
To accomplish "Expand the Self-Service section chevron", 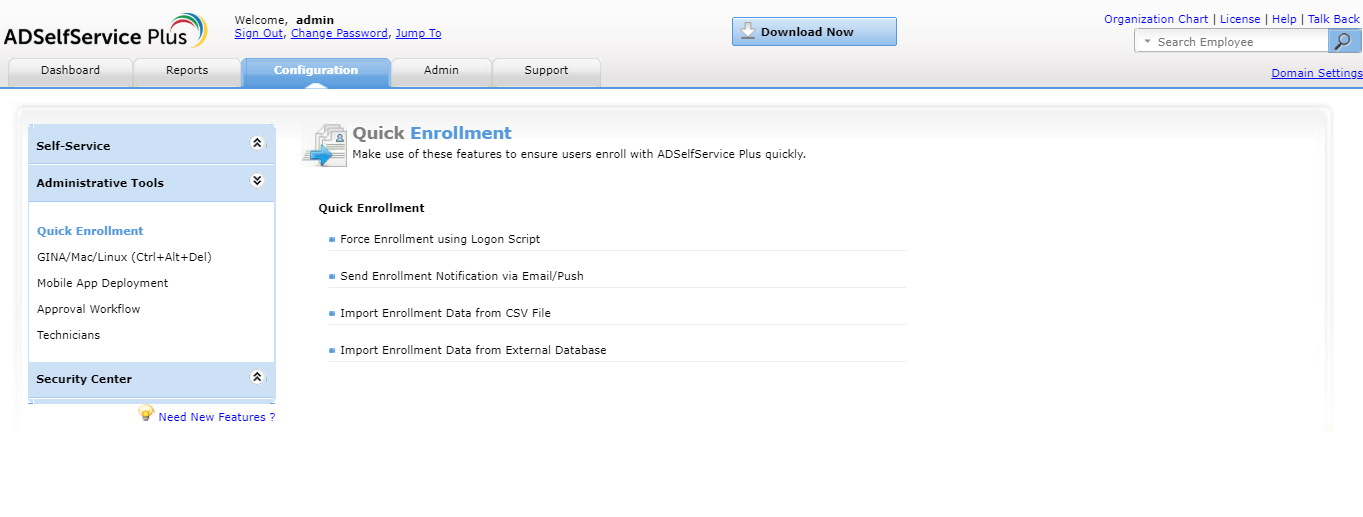I will click(257, 143).
